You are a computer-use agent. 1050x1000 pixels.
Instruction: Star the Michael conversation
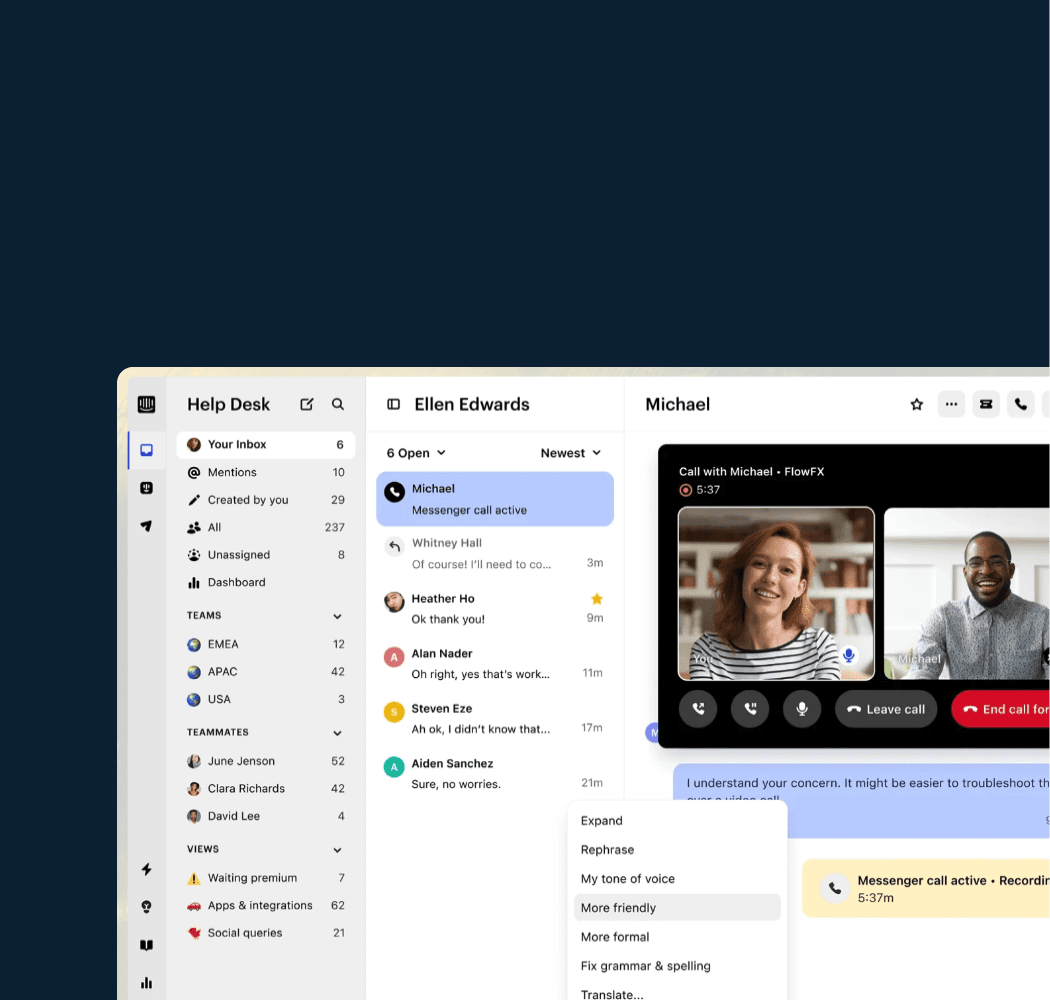(917, 404)
